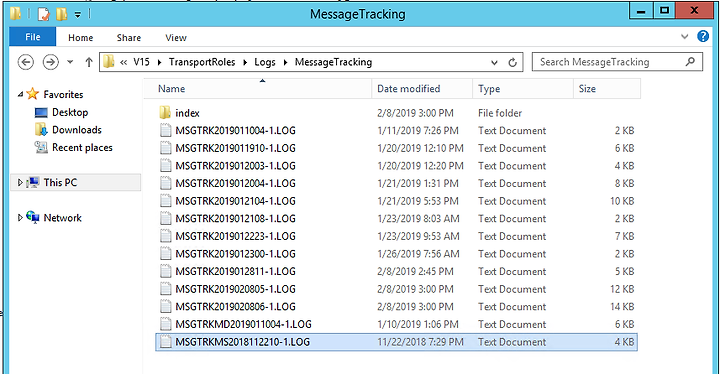The width and height of the screenshot is (720, 374).
Task: Click the Recent places icon
Action: pyautogui.click(x=41, y=147)
